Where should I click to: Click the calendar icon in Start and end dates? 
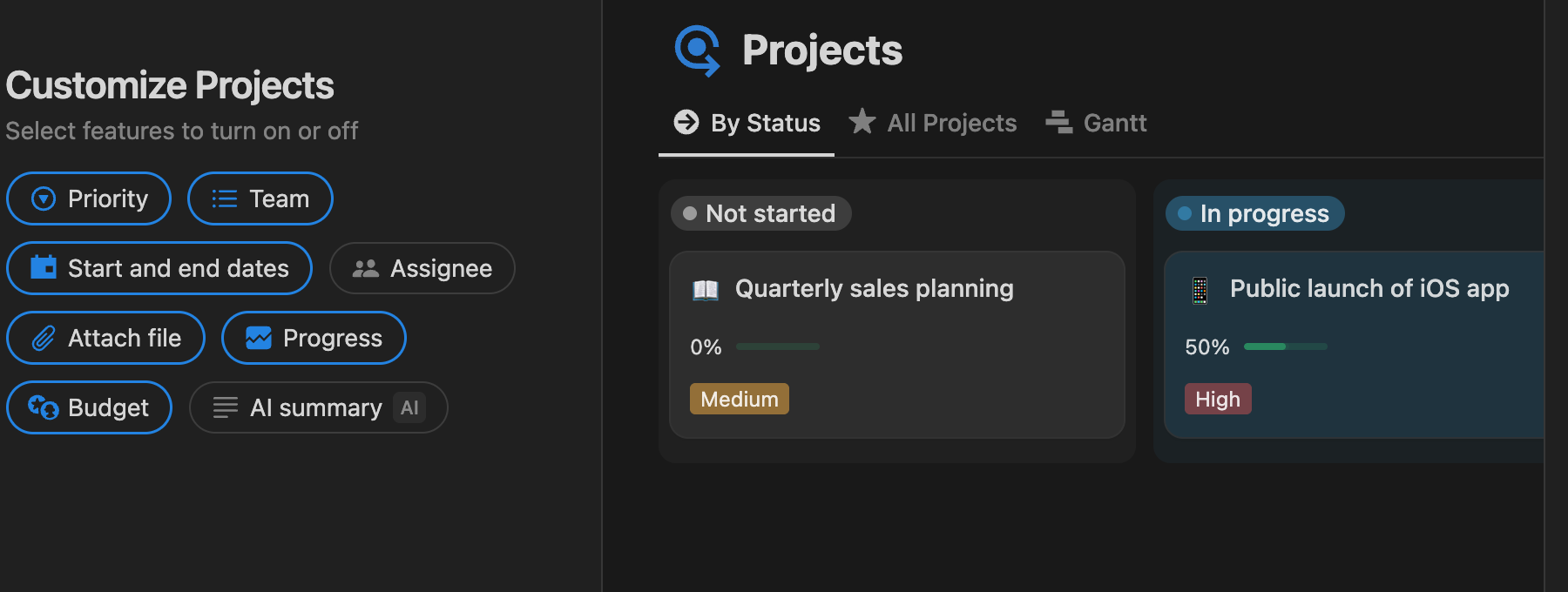click(x=44, y=267)
